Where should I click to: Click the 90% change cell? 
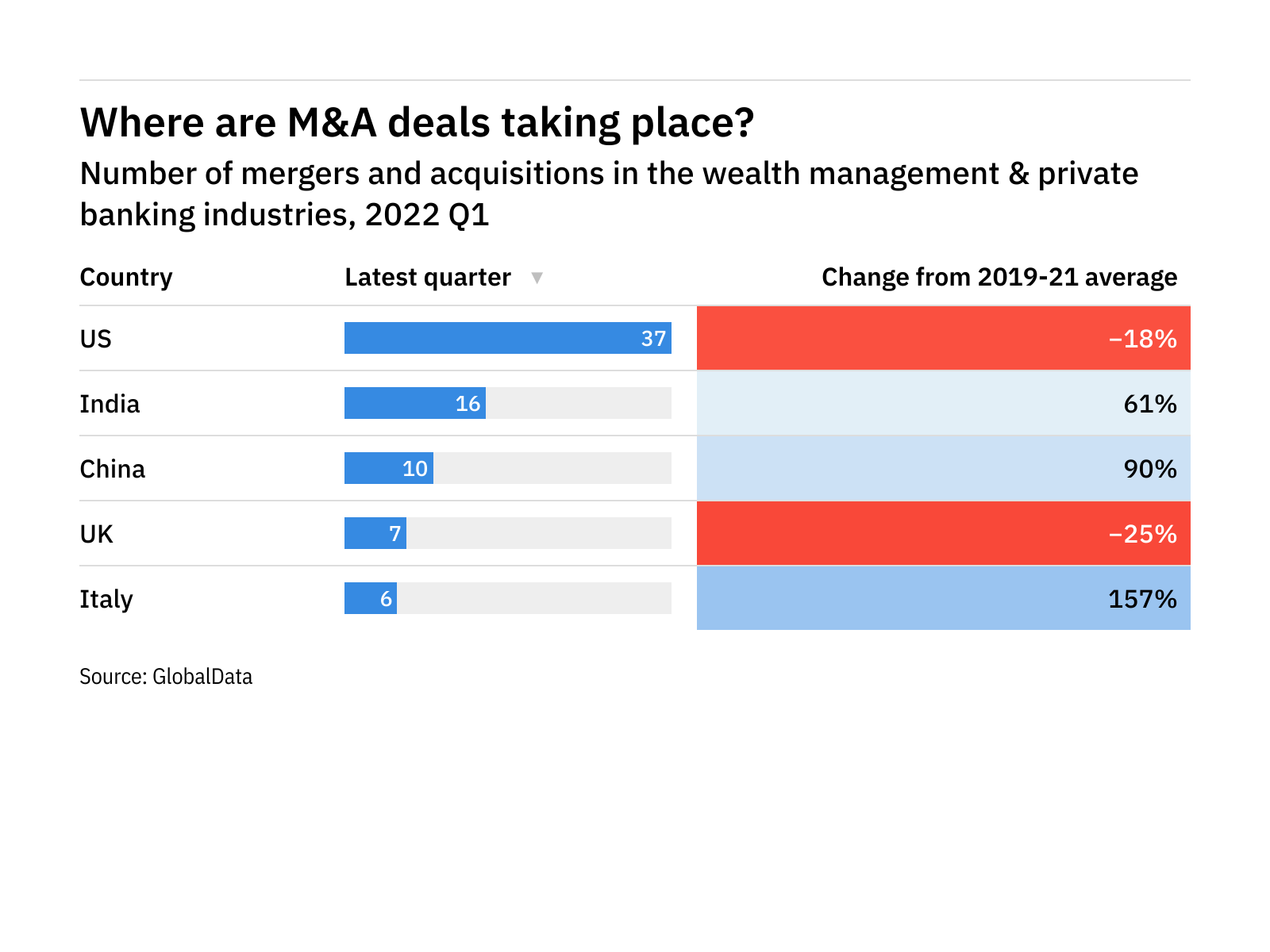[x=943, y=468]
